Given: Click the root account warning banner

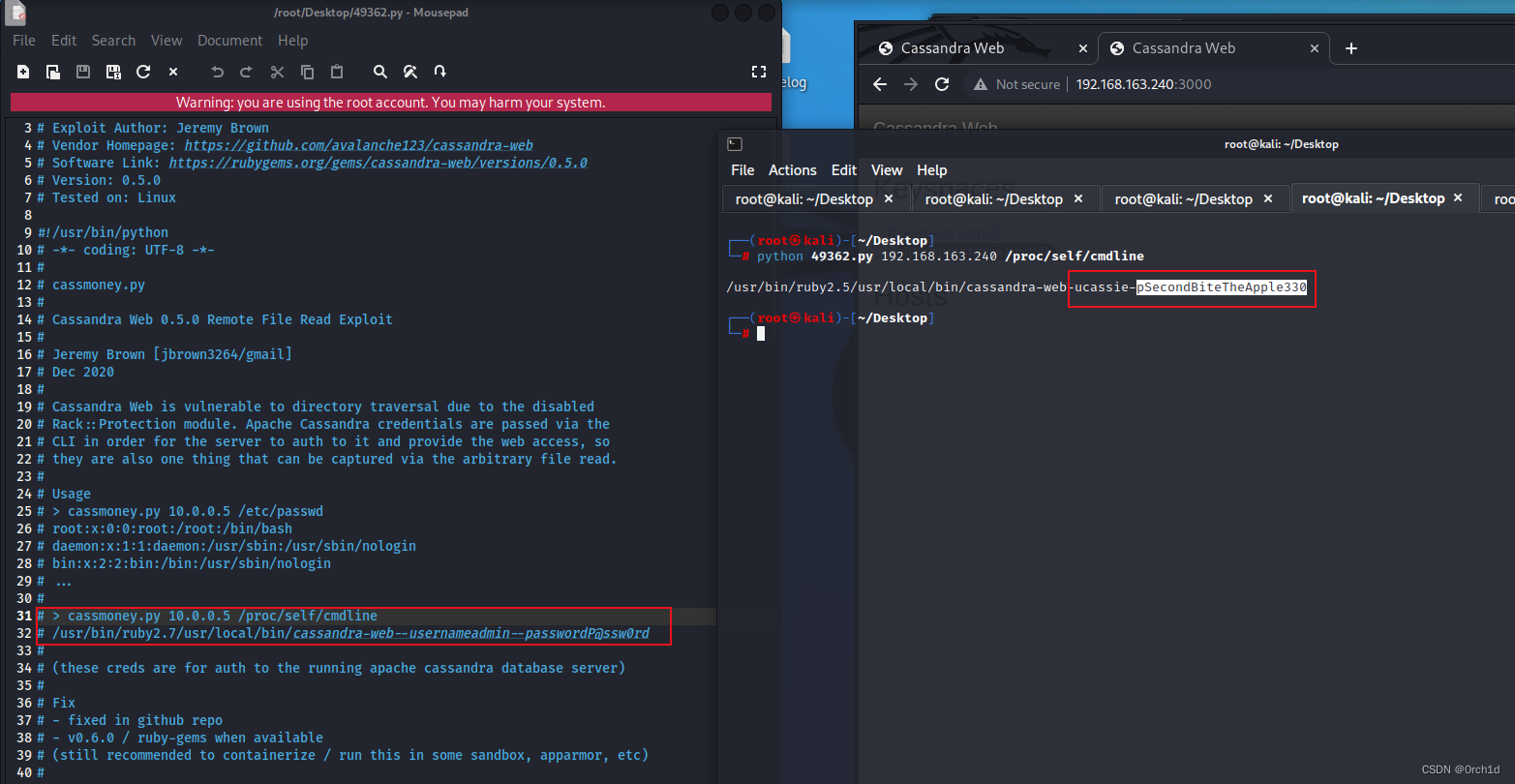Looking at the screenshot, I should (x=391, y=103).
